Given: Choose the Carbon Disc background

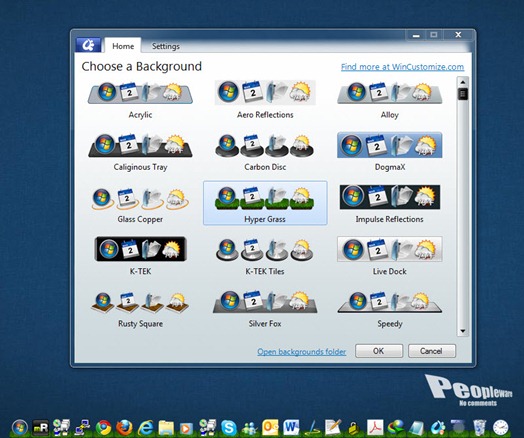Looking at the screenshot, I should 265,146.
